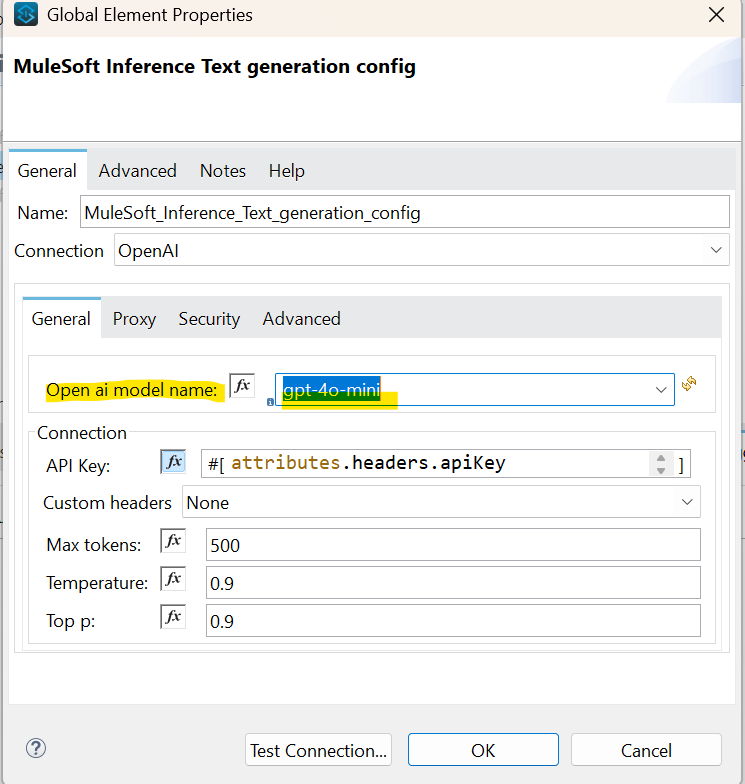Click into the Name text field
The width and height of the screenshot is (745, 784).
[x=404, y=212]
